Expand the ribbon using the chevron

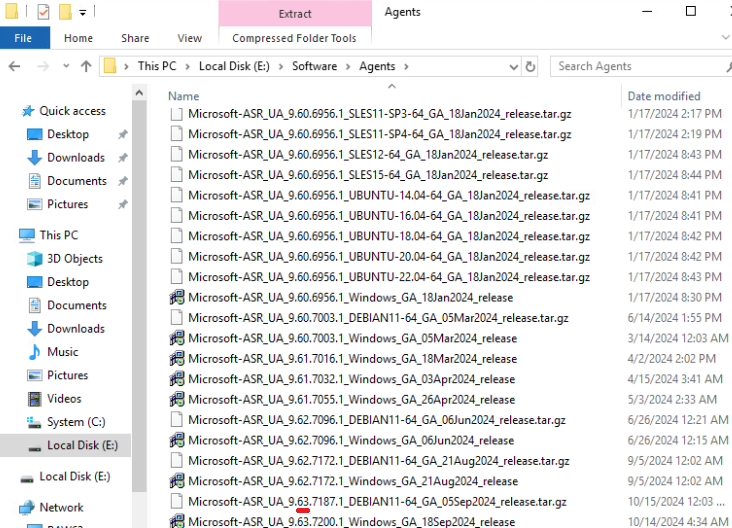click(725, 37)
